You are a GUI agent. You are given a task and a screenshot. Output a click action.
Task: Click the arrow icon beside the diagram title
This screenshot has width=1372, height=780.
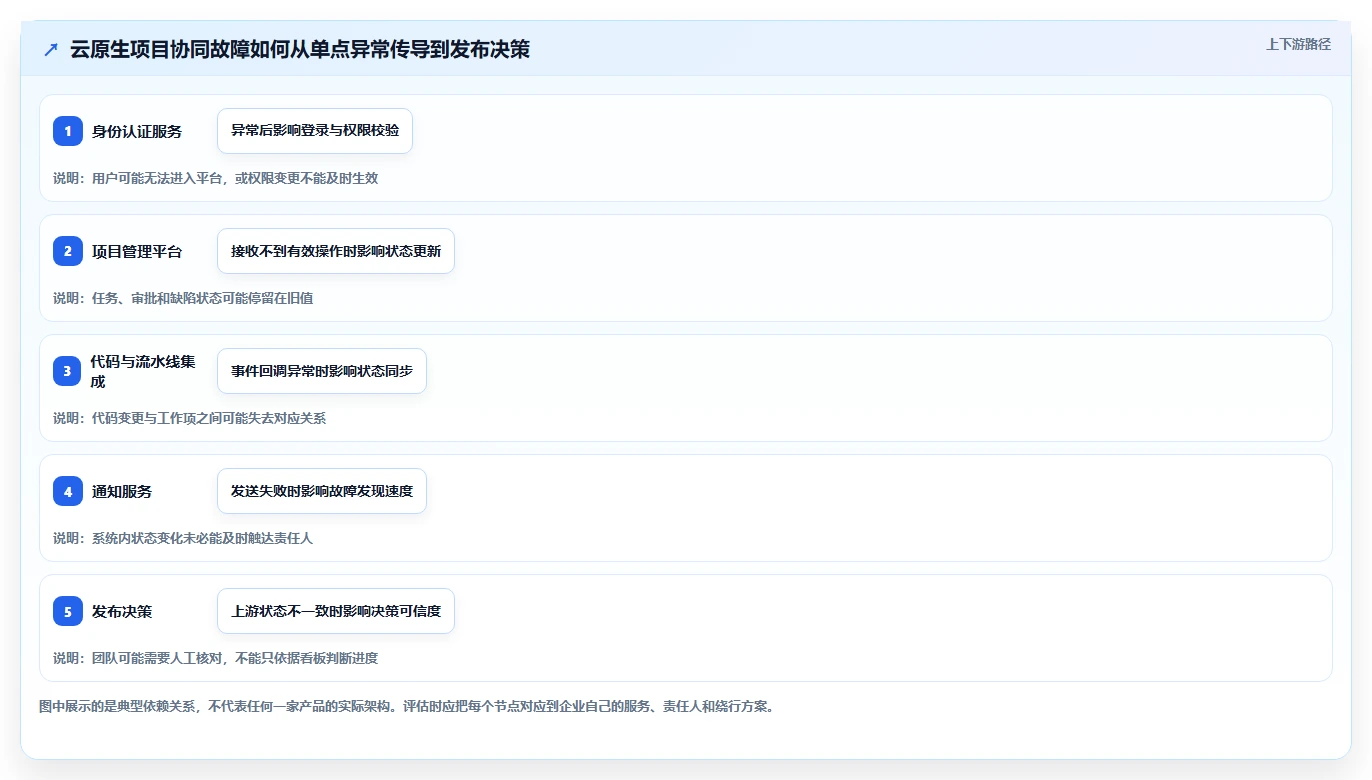click(51, 50)
